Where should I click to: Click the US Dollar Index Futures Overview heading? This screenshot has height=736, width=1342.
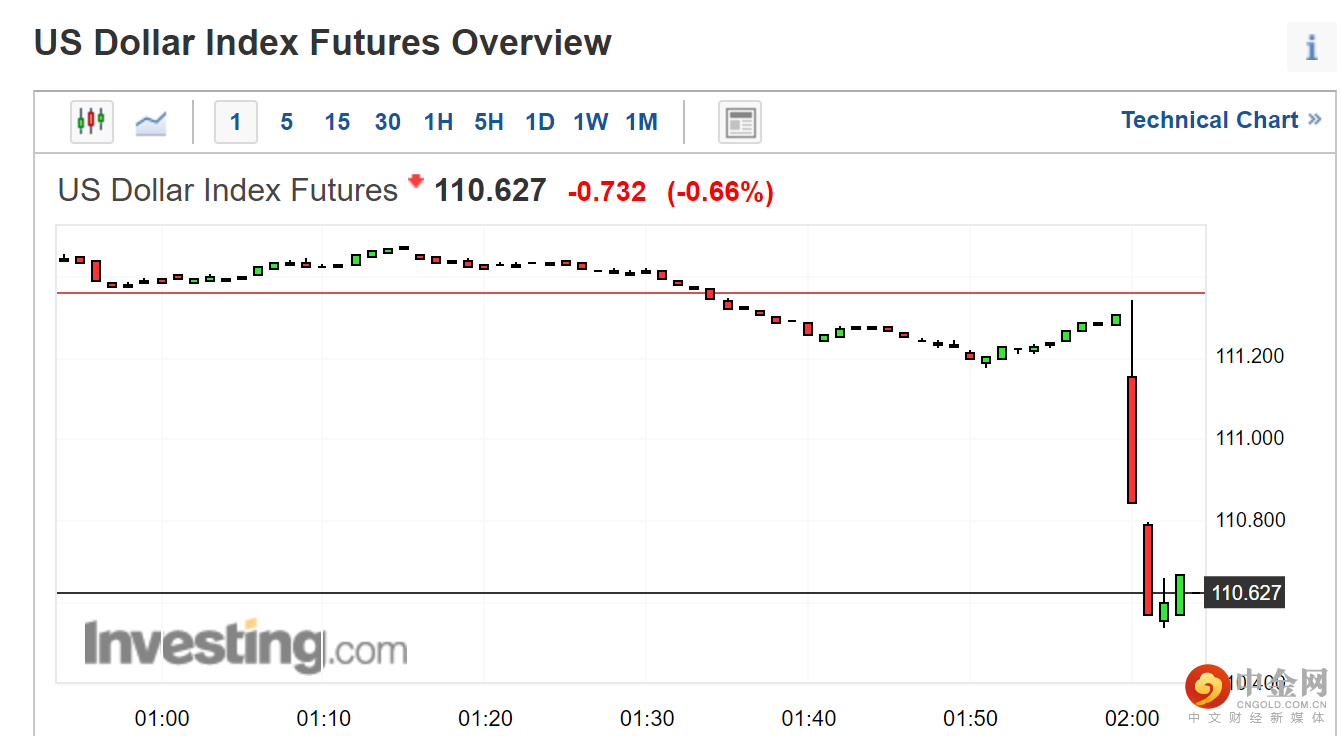[x=323, y=43]
